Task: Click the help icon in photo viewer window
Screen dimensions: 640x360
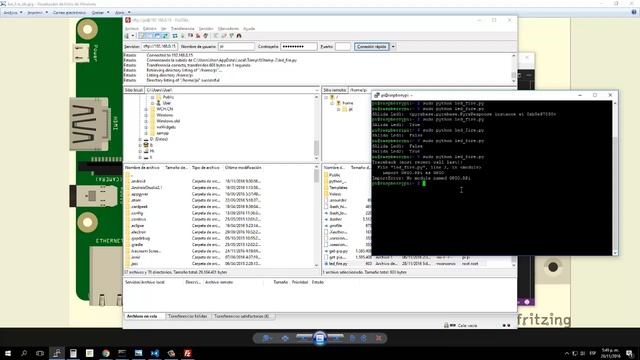Action: pos(633,13)
